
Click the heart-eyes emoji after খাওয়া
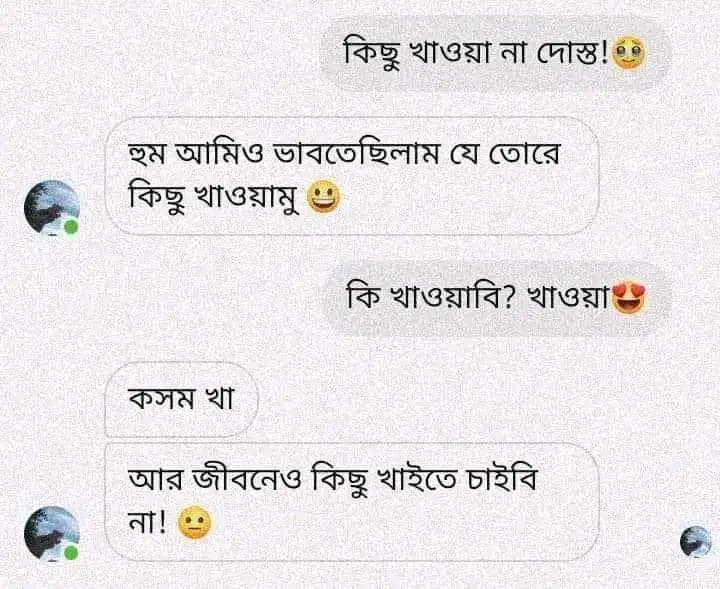[x=629, y=299]
